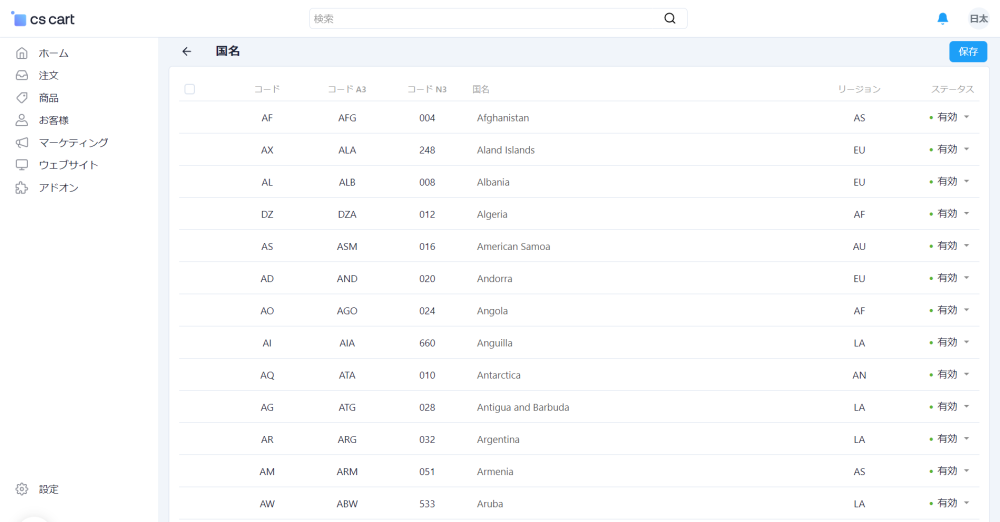Open the マーケティング menu item
Viewport: 1000px width, 522px height.
click(x=73, y=142)
